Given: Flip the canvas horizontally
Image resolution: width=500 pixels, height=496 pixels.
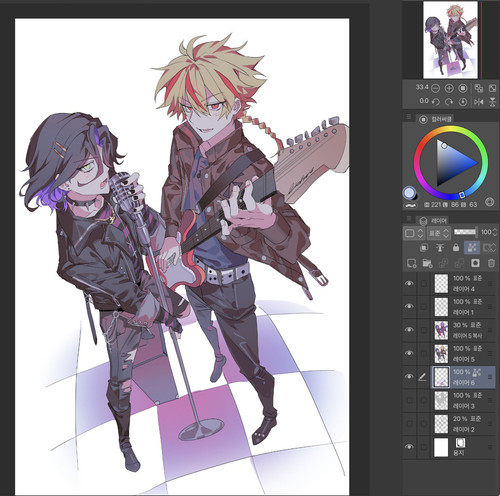Looking at the screenshot, I should [479, 102].
